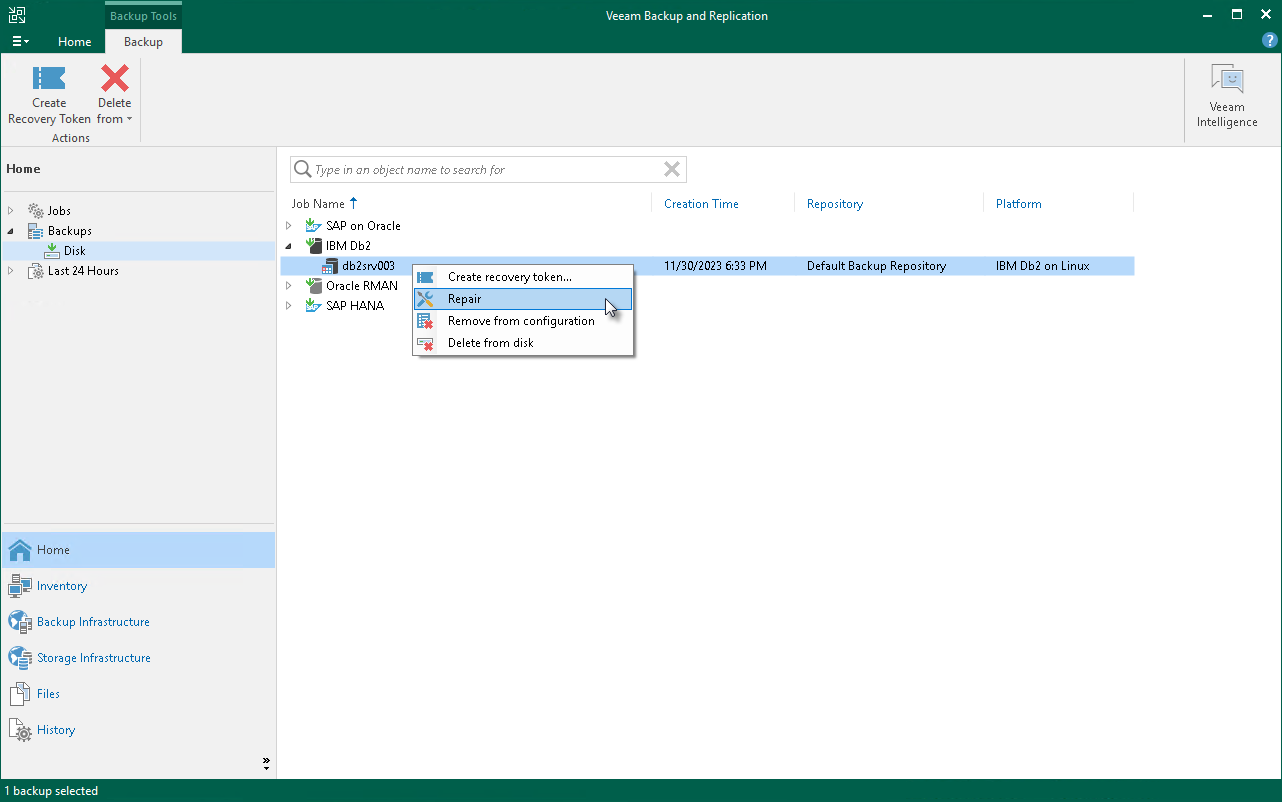Choose Repair from the context menu
The image size is (1282, 802).
[x=465, y=299]
